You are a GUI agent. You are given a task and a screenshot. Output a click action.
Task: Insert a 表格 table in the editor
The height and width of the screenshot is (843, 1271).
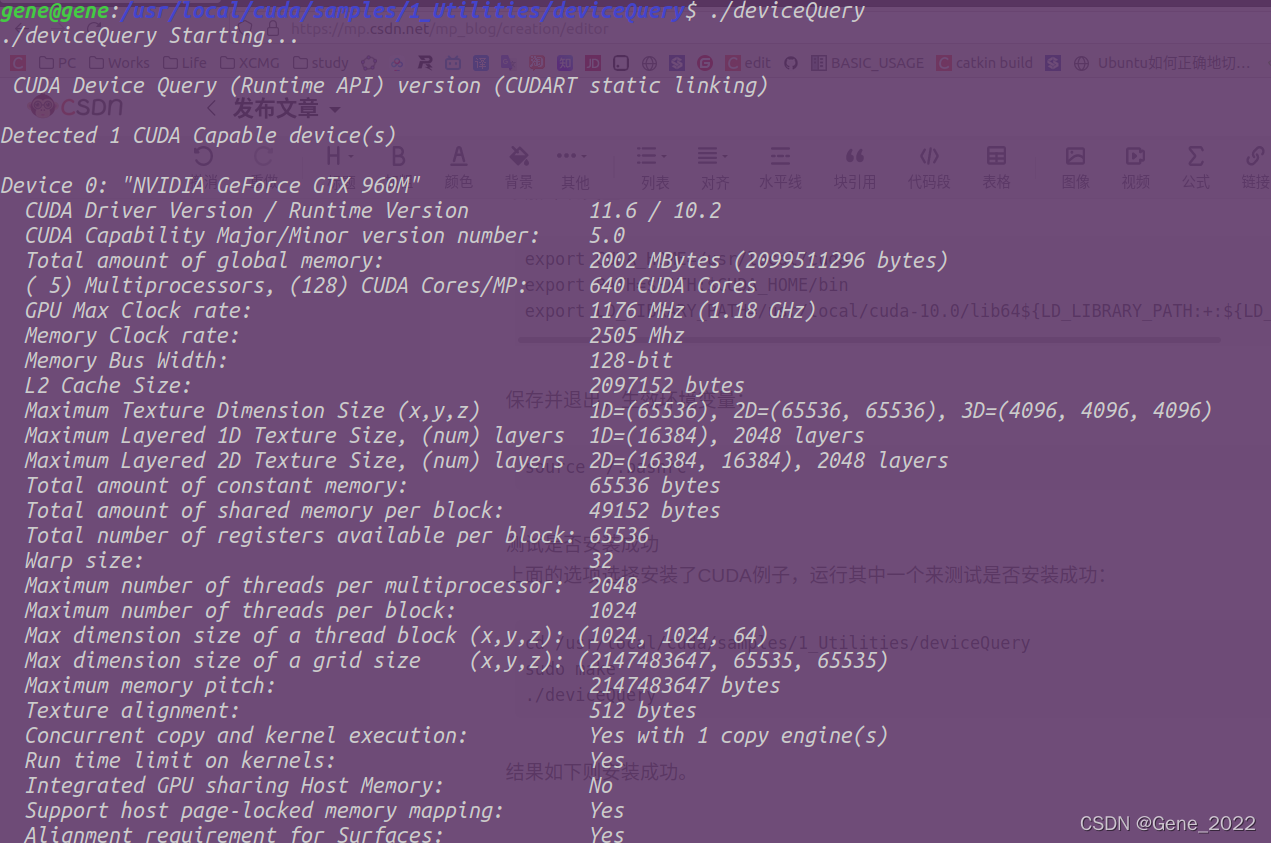pyautogui.click(x=996, y=166)
